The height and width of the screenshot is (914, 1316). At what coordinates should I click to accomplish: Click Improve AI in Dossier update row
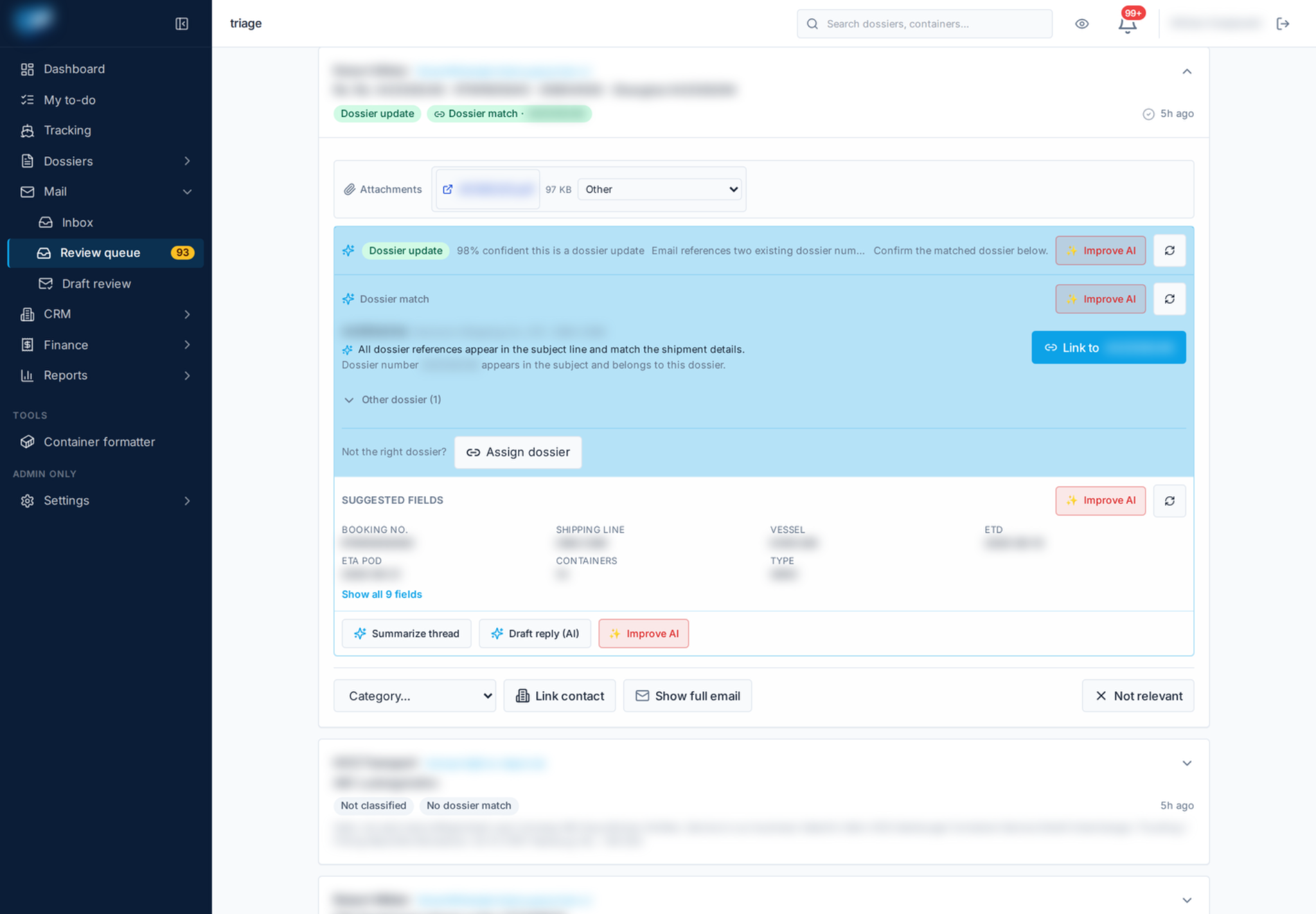pos(1100,251)
